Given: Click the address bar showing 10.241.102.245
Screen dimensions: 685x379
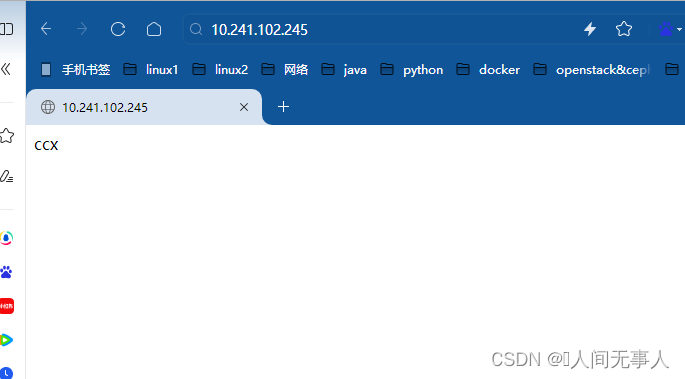Looking at the screenshot, I should [x=380, y=29].
